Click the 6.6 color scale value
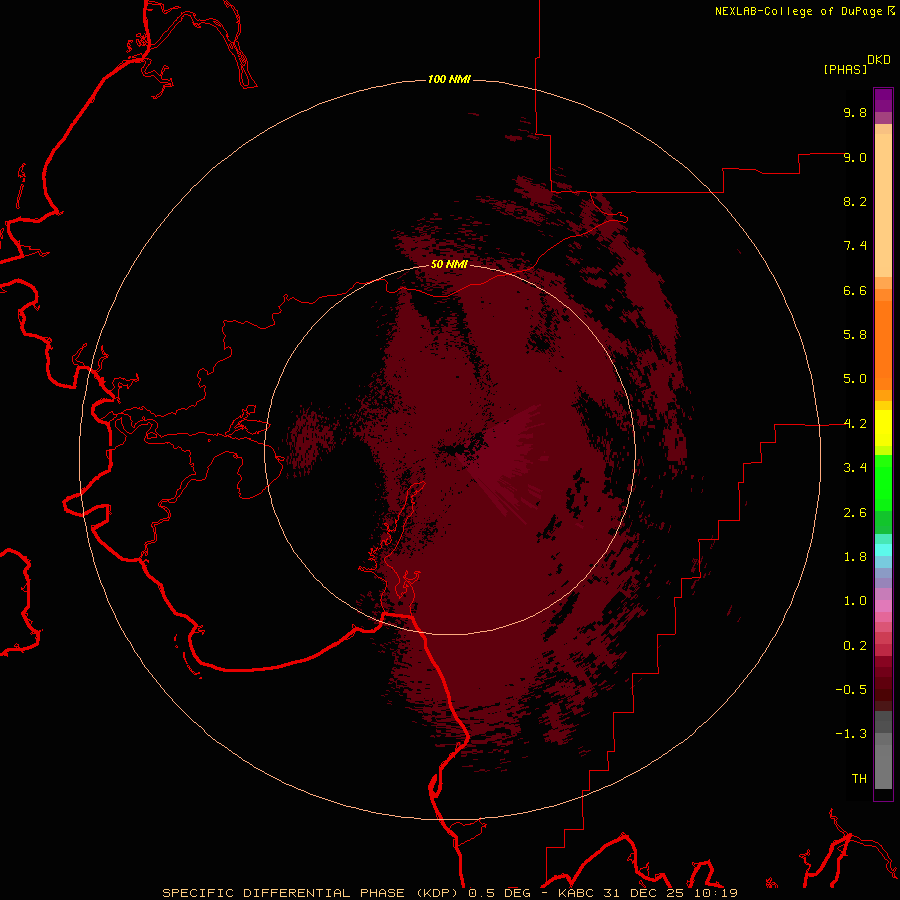The height and width of the screenshot is (900, 900). point(855,290)
